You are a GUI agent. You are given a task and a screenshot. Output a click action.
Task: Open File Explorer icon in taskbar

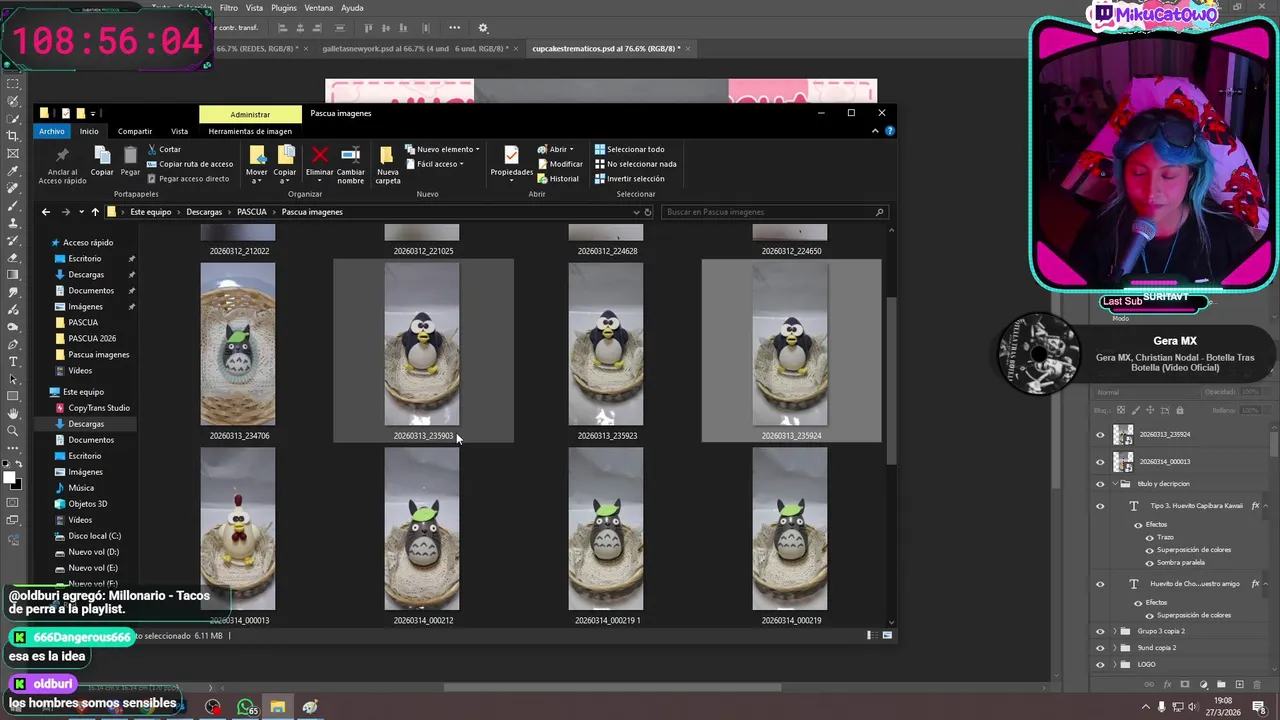pos(278,707)
